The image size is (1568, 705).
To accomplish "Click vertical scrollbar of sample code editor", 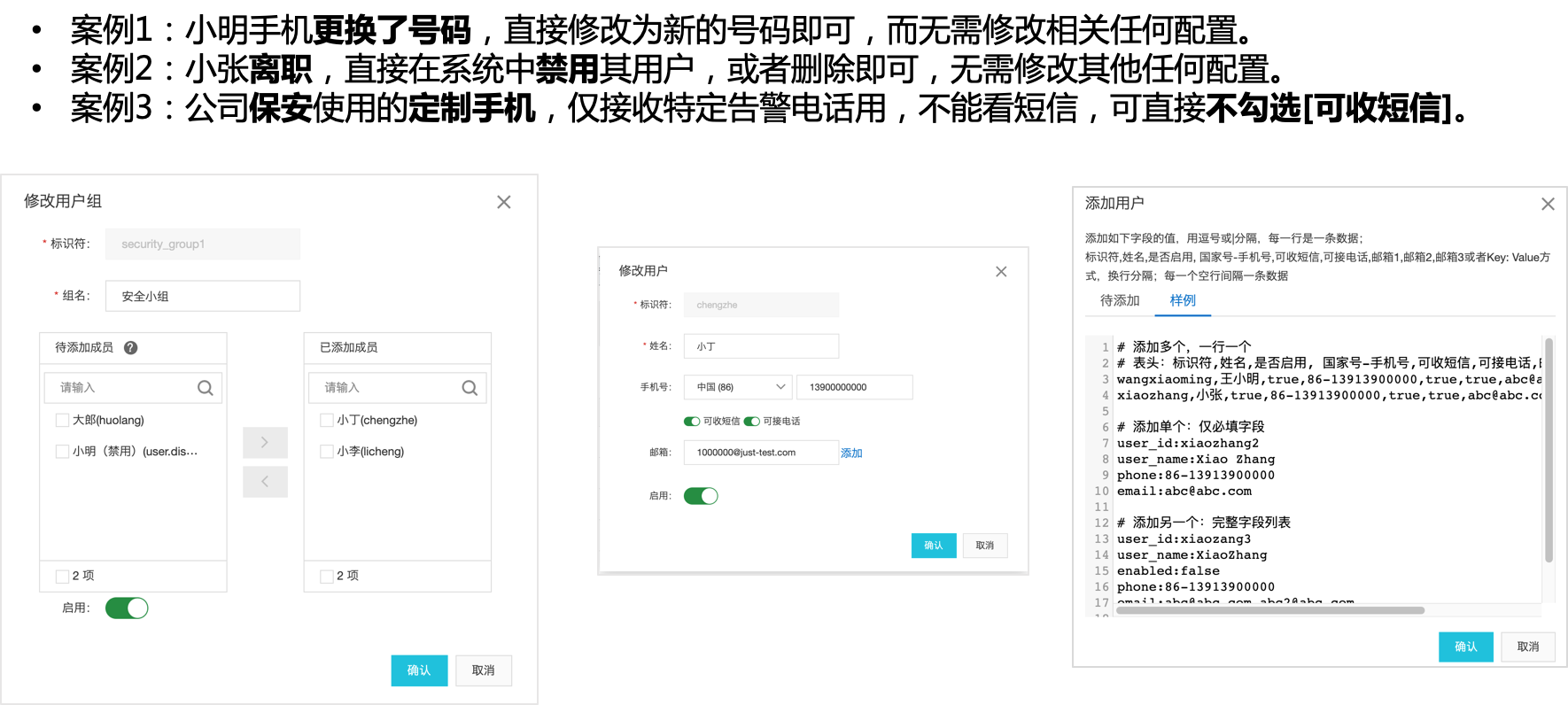I will (1549, 450).
